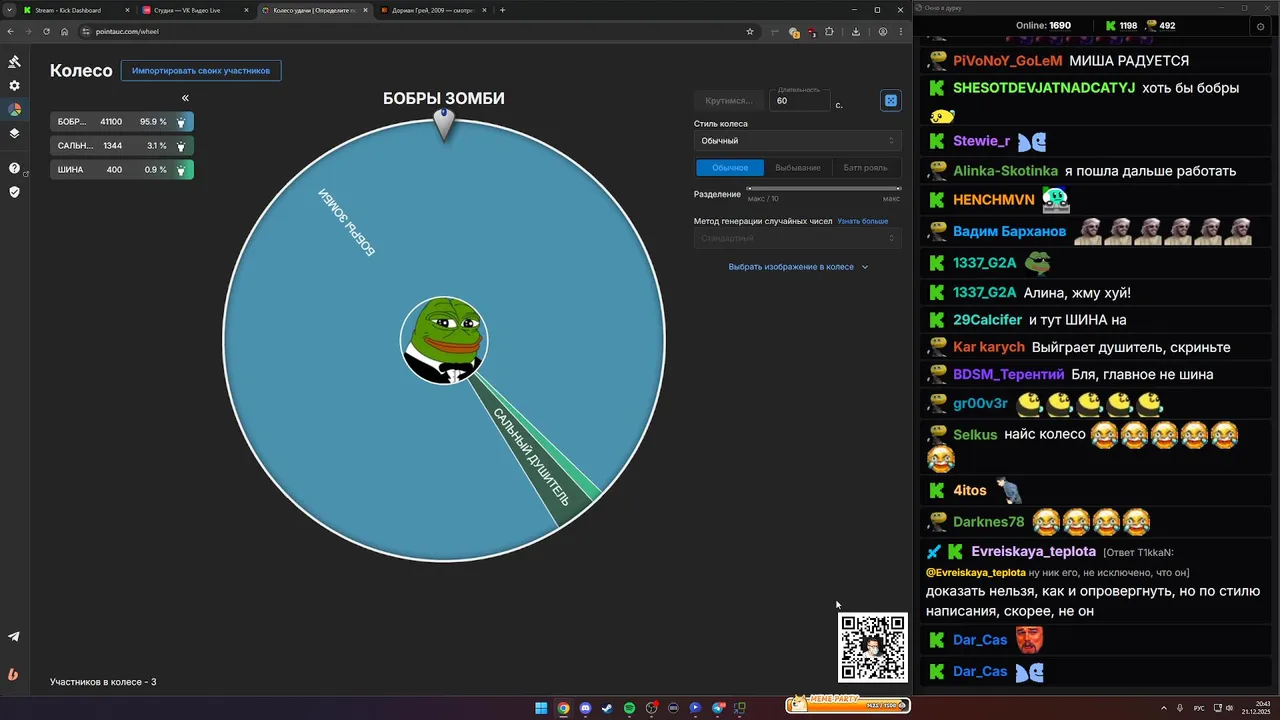Click the QR code overlay image
The image size is (1280, 720).
point(873,647)
